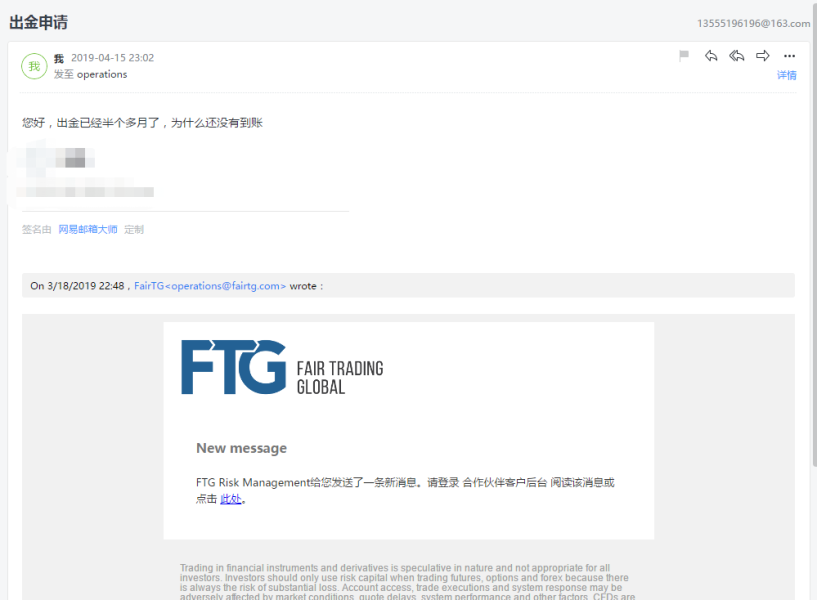Image resolution: width=817 pixels, height=600 pixels.
Task: Click the blurred signature image
Action: [x=83, y=173]
